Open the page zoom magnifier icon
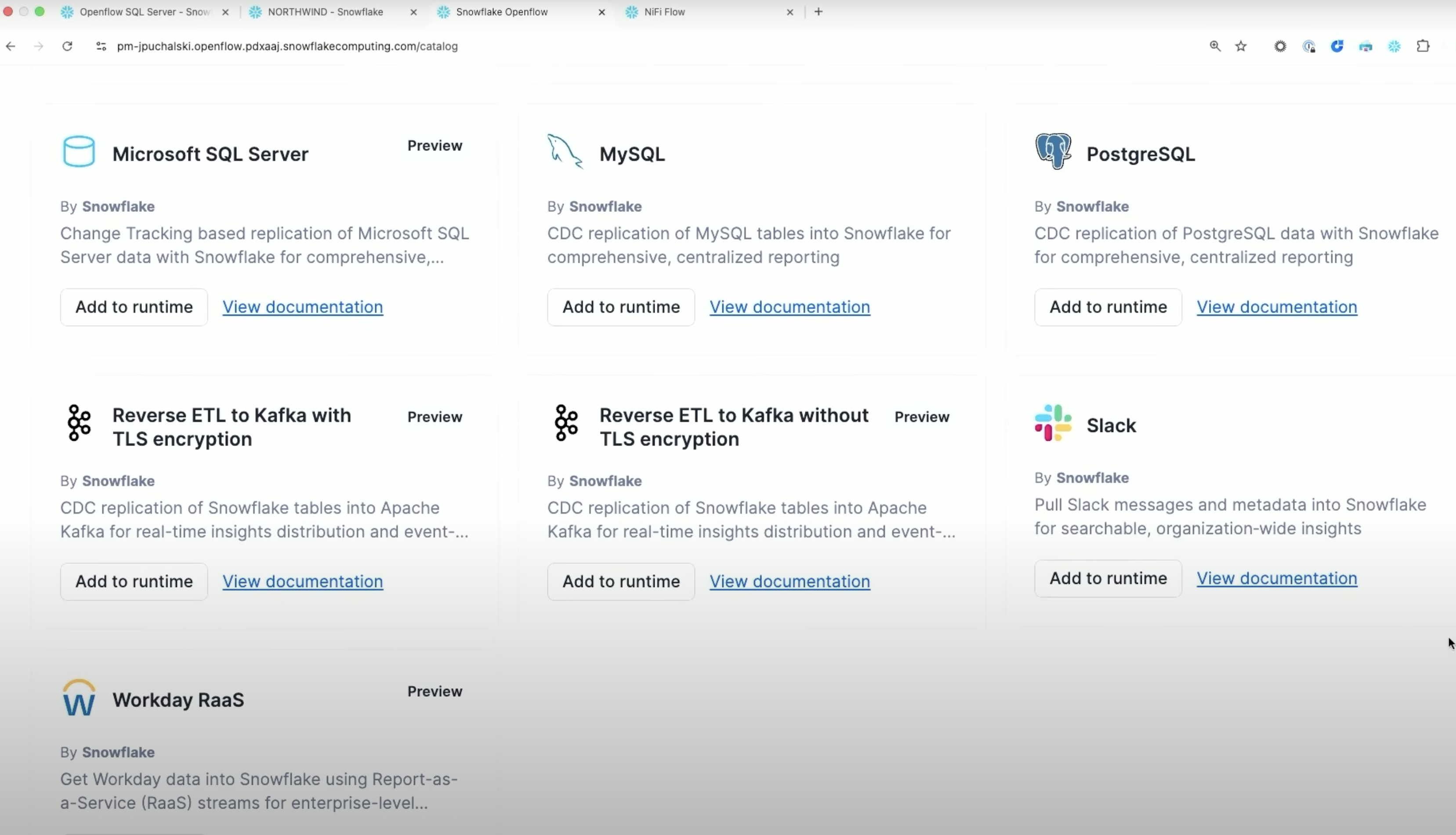 pos(1215,47)
